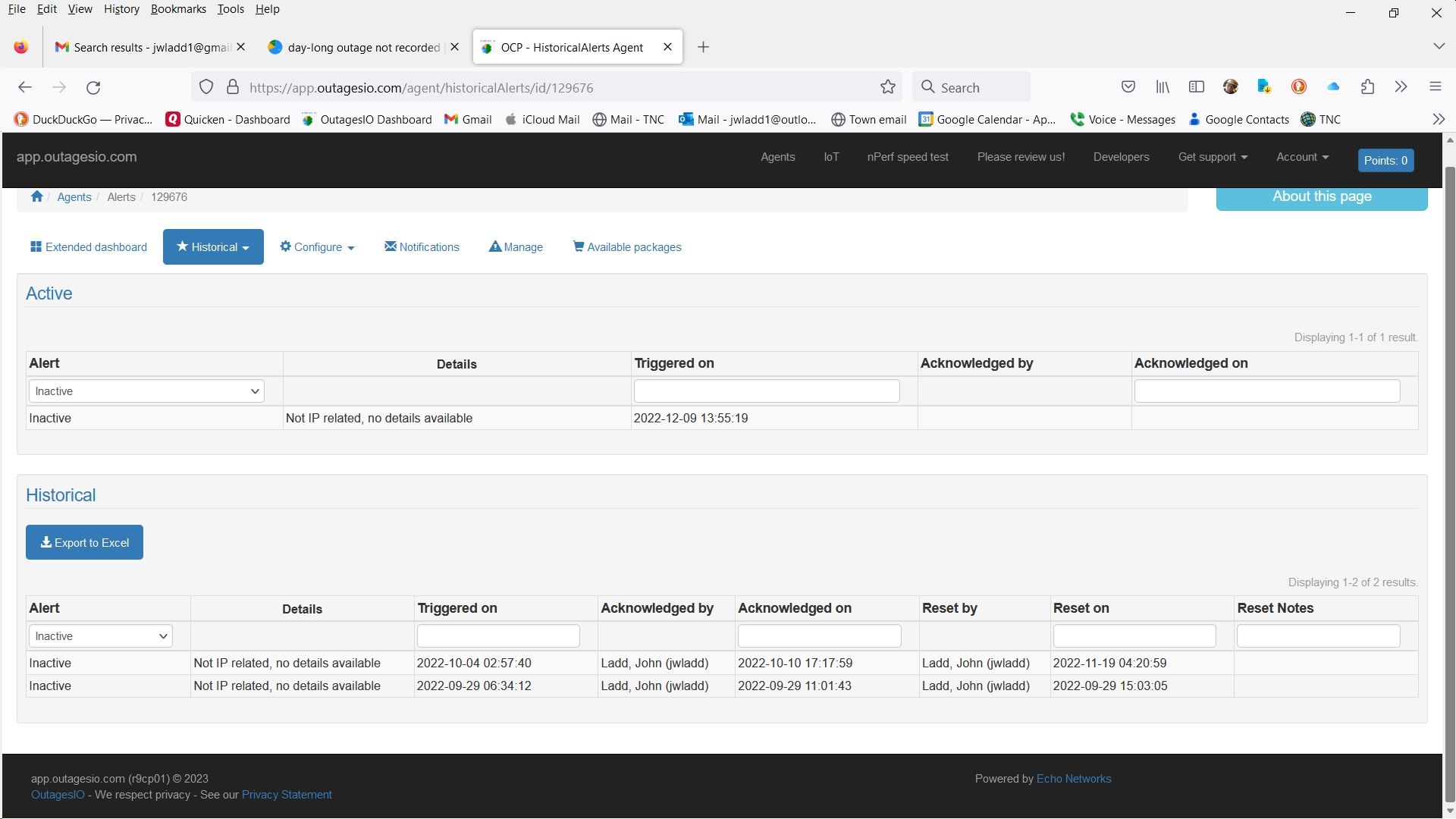Click the site padlock icon

point(233,87)
